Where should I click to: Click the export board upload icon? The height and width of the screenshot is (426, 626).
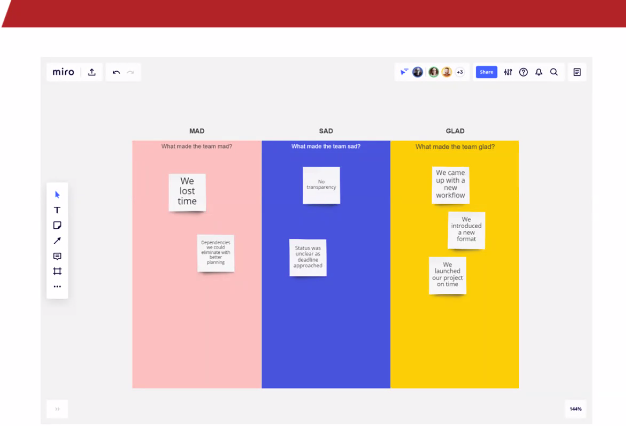[92, 72]
